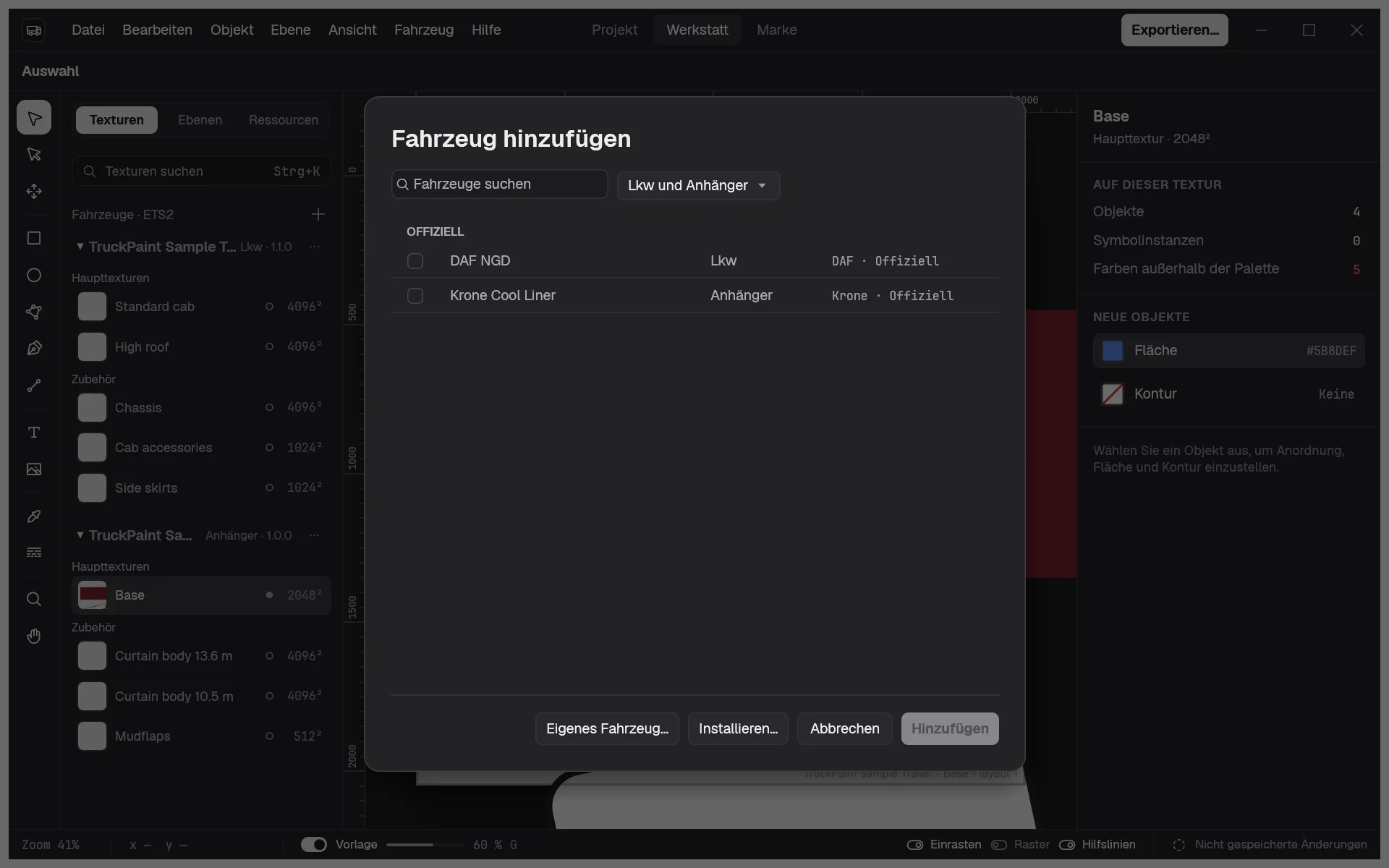Tick the Krone Cool Liner checkbox
The width and height of the screenshot is (1389, 868).
[x=415, y=296]
